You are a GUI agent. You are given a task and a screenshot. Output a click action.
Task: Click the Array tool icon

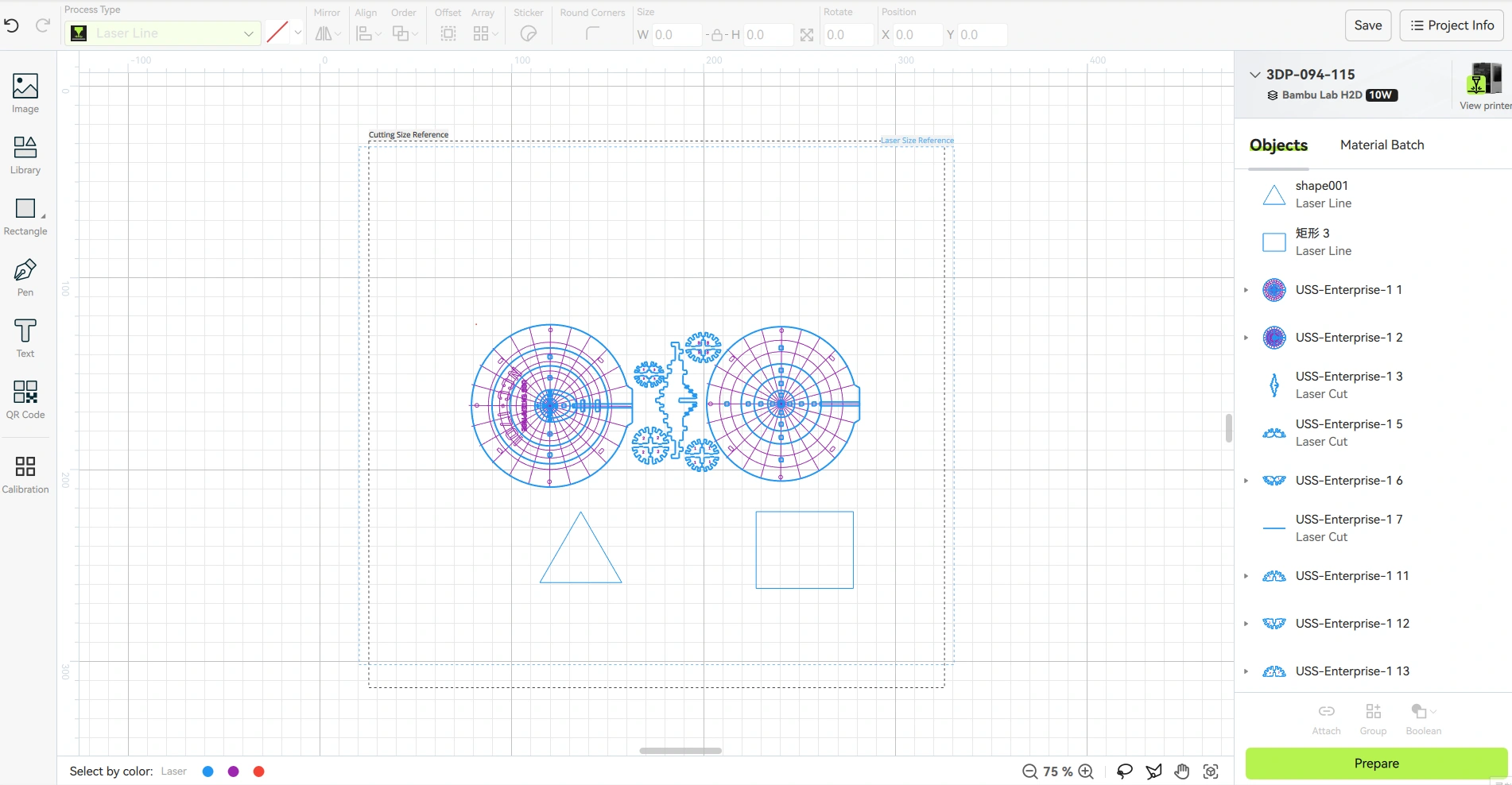pos(481,33)
